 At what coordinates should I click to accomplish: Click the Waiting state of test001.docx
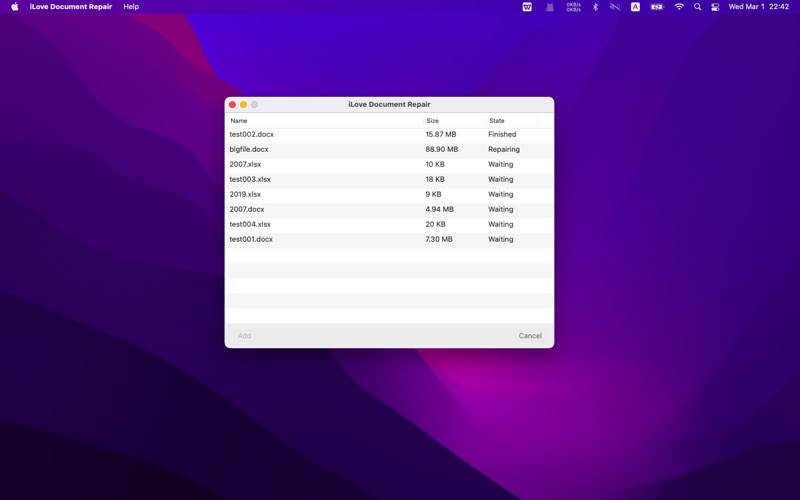(501, 239)
